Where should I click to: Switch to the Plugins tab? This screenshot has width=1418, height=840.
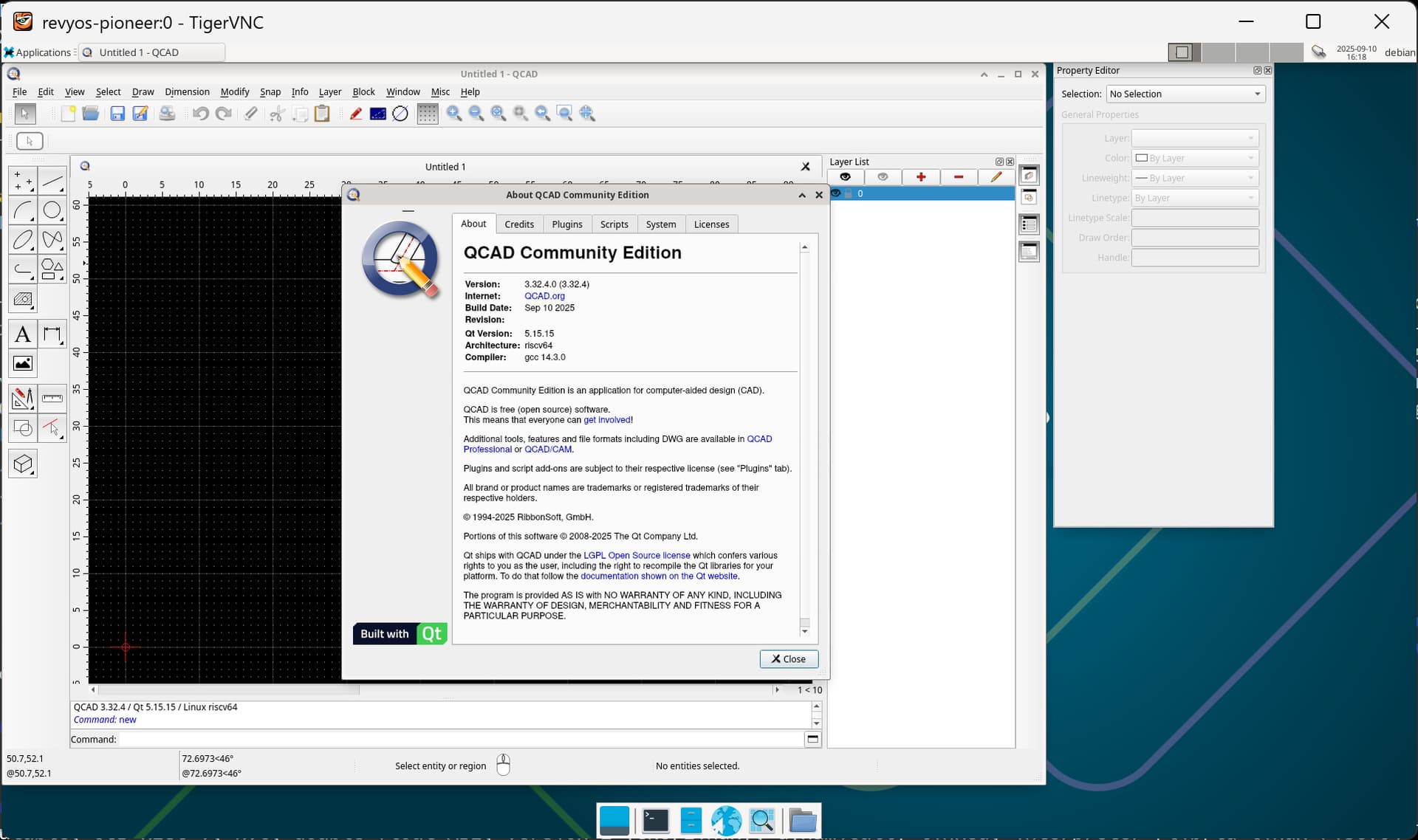pyautogui.click(x=566, y=224)
